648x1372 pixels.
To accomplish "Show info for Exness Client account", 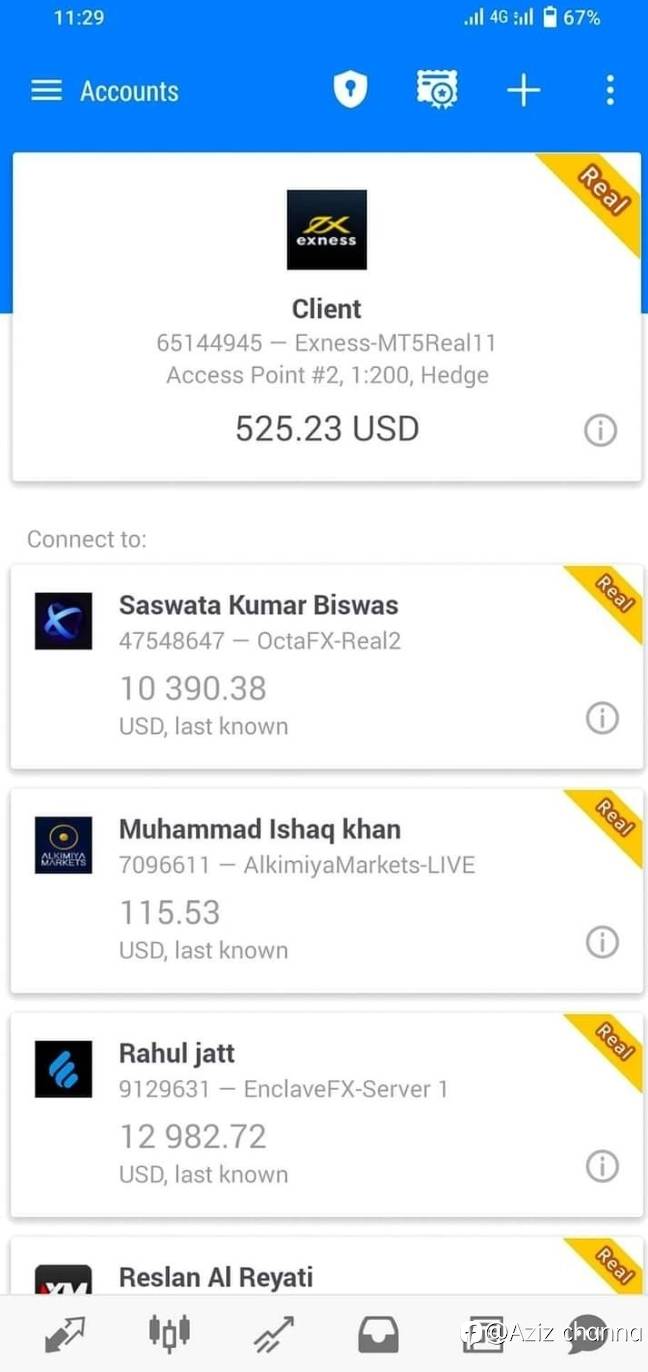I will click(600, 431).
